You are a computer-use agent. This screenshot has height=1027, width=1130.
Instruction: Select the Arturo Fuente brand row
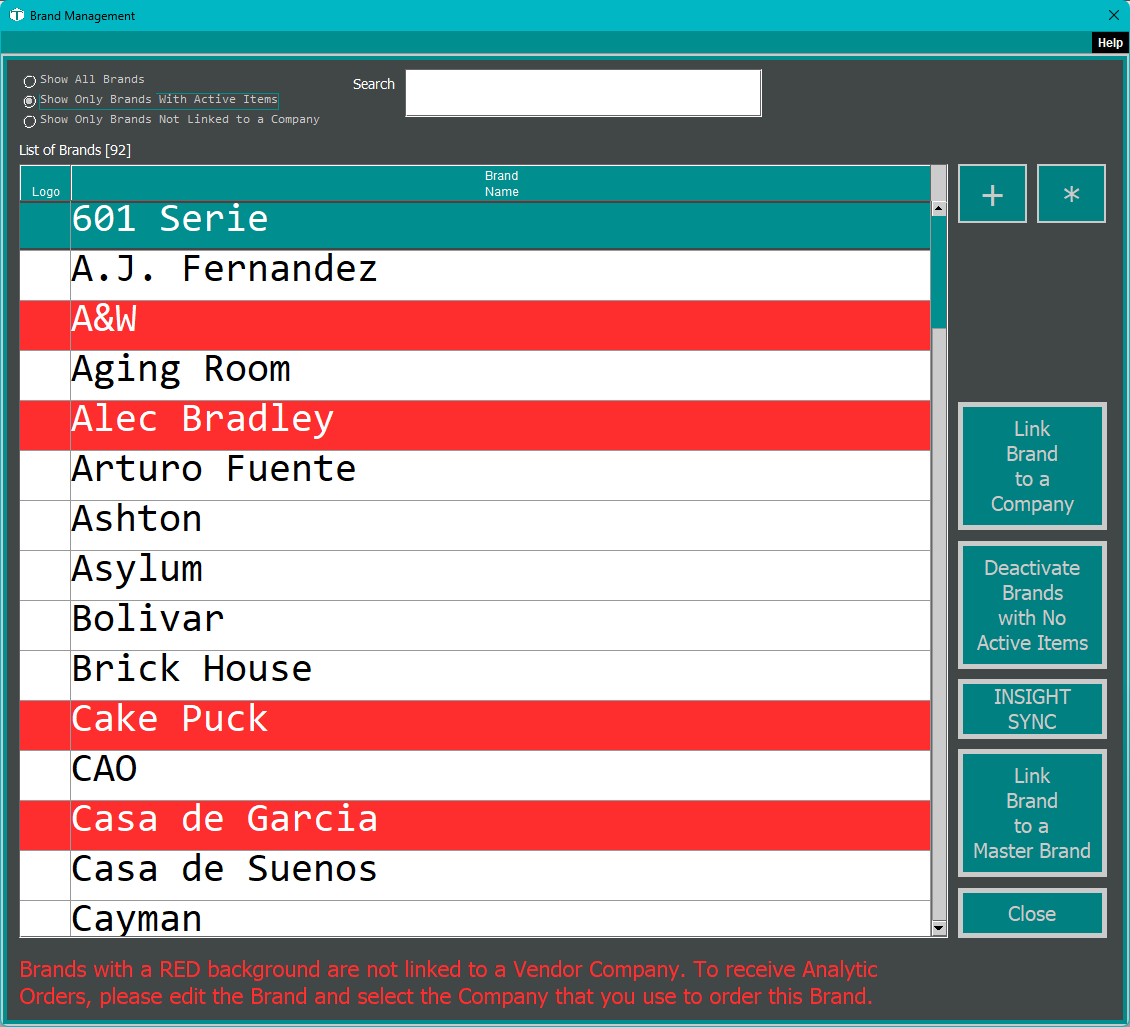[x=475, y=476]
